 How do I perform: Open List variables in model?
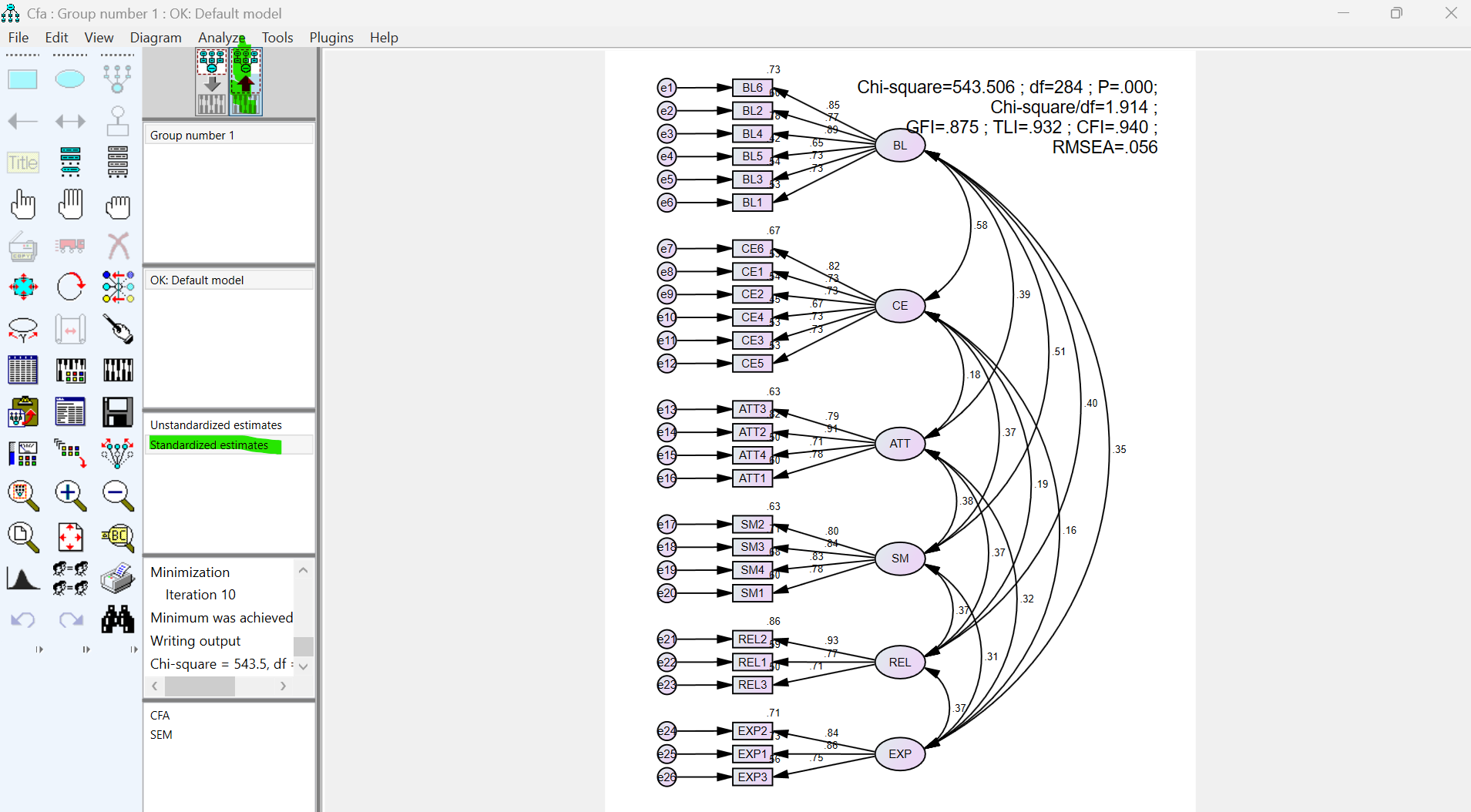click(x=70, y=163)
